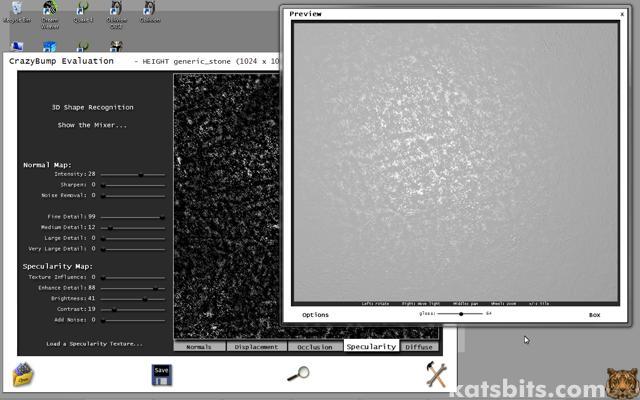
Task: Click the Large Detail slider
Action: tap(133, 238)
